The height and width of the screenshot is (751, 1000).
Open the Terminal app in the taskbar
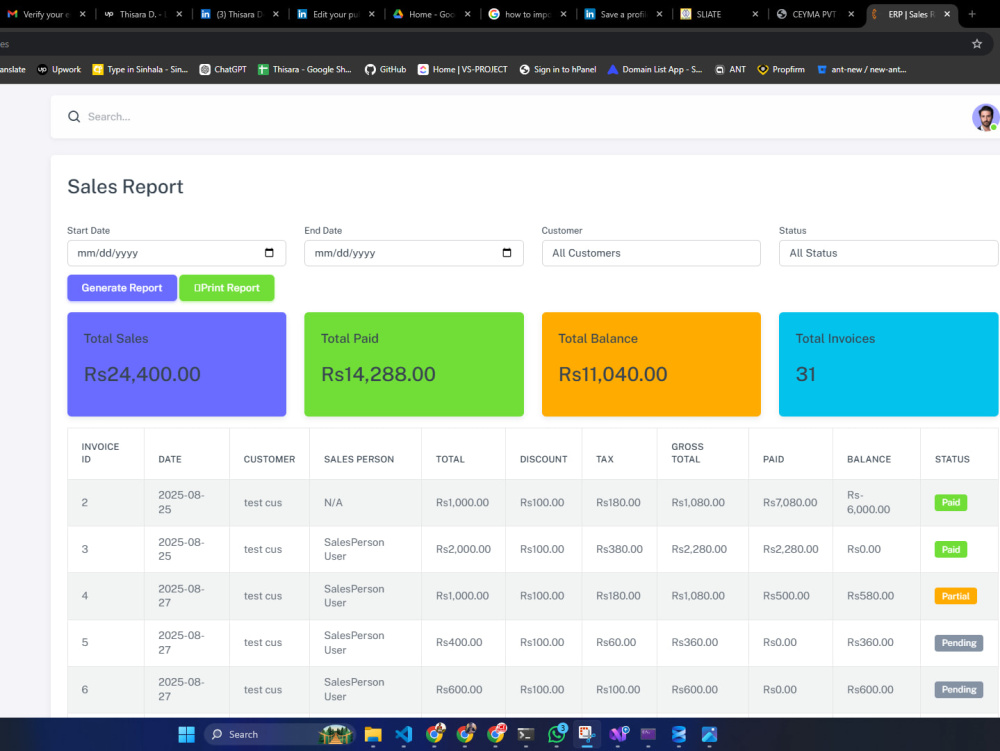tap(526, 734)
